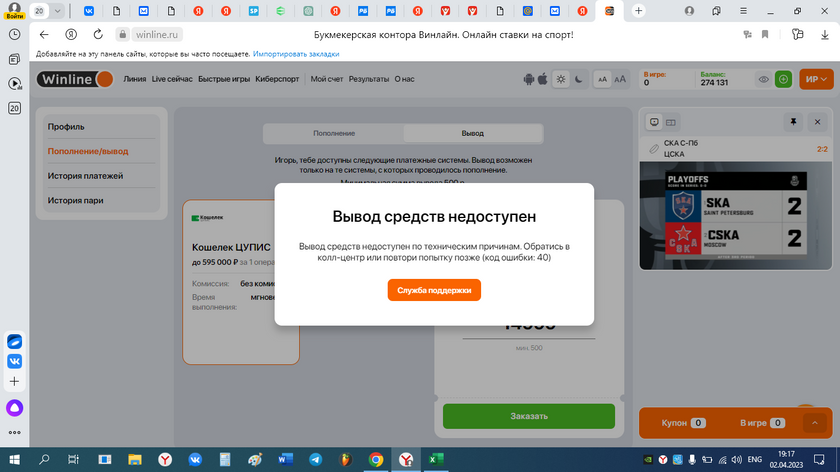Select Профиль in the account sidebar
Image resolution: width=840 pixels, height=472 pixels.
point(66,126)
